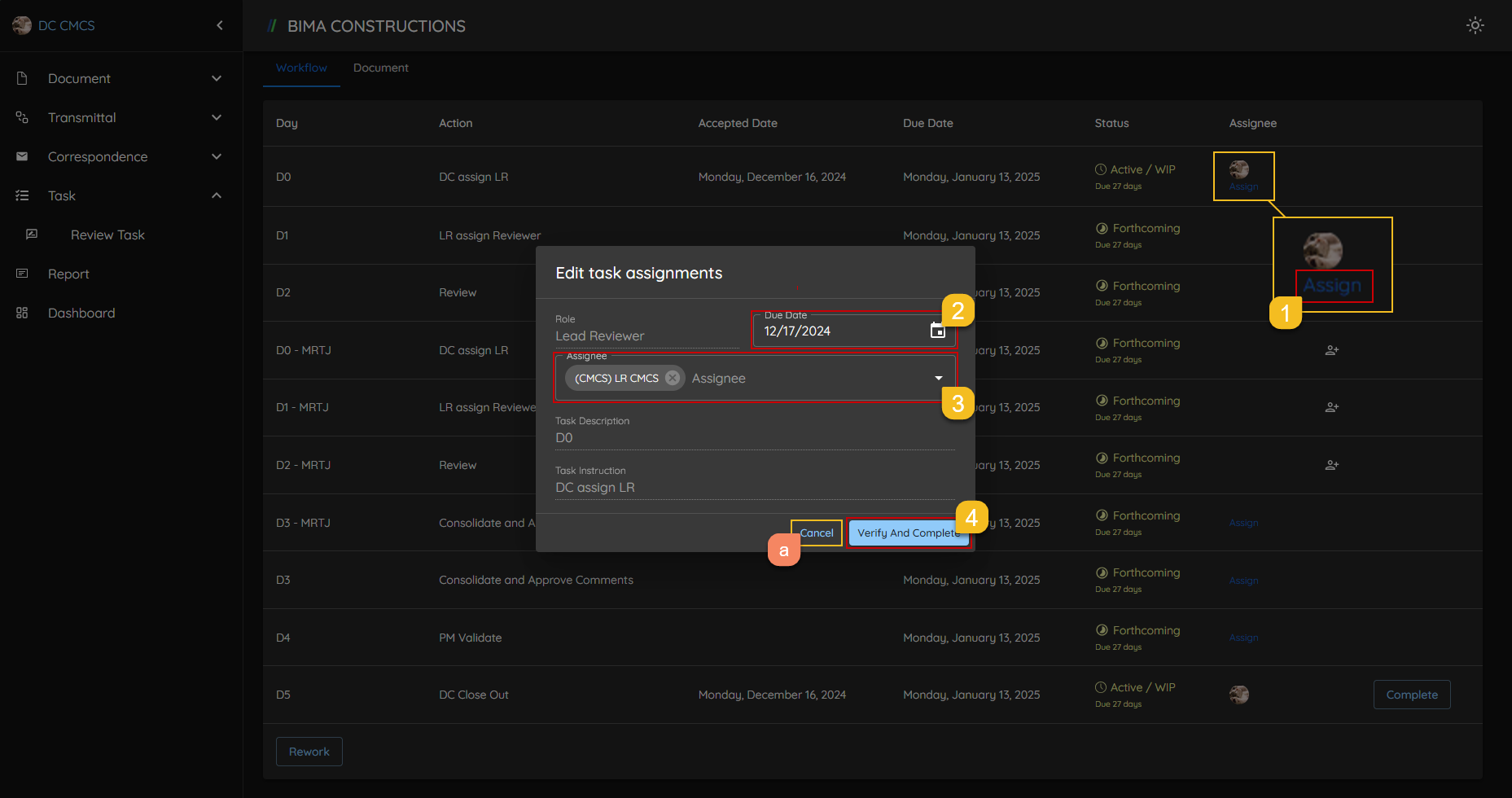Image resolution: width=1512 pixels, height=798 pixels.
Task: Click the Report icon in the sidebar
Action: (x=22, y=274)
